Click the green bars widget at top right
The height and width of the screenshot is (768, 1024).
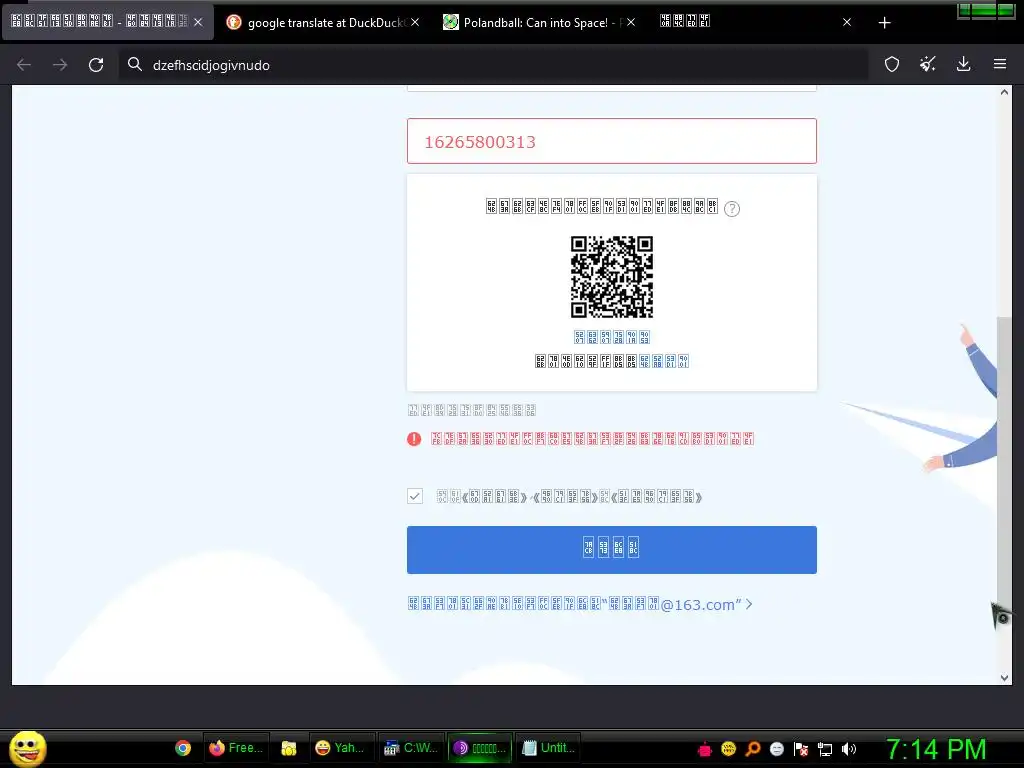coord(985,10)
